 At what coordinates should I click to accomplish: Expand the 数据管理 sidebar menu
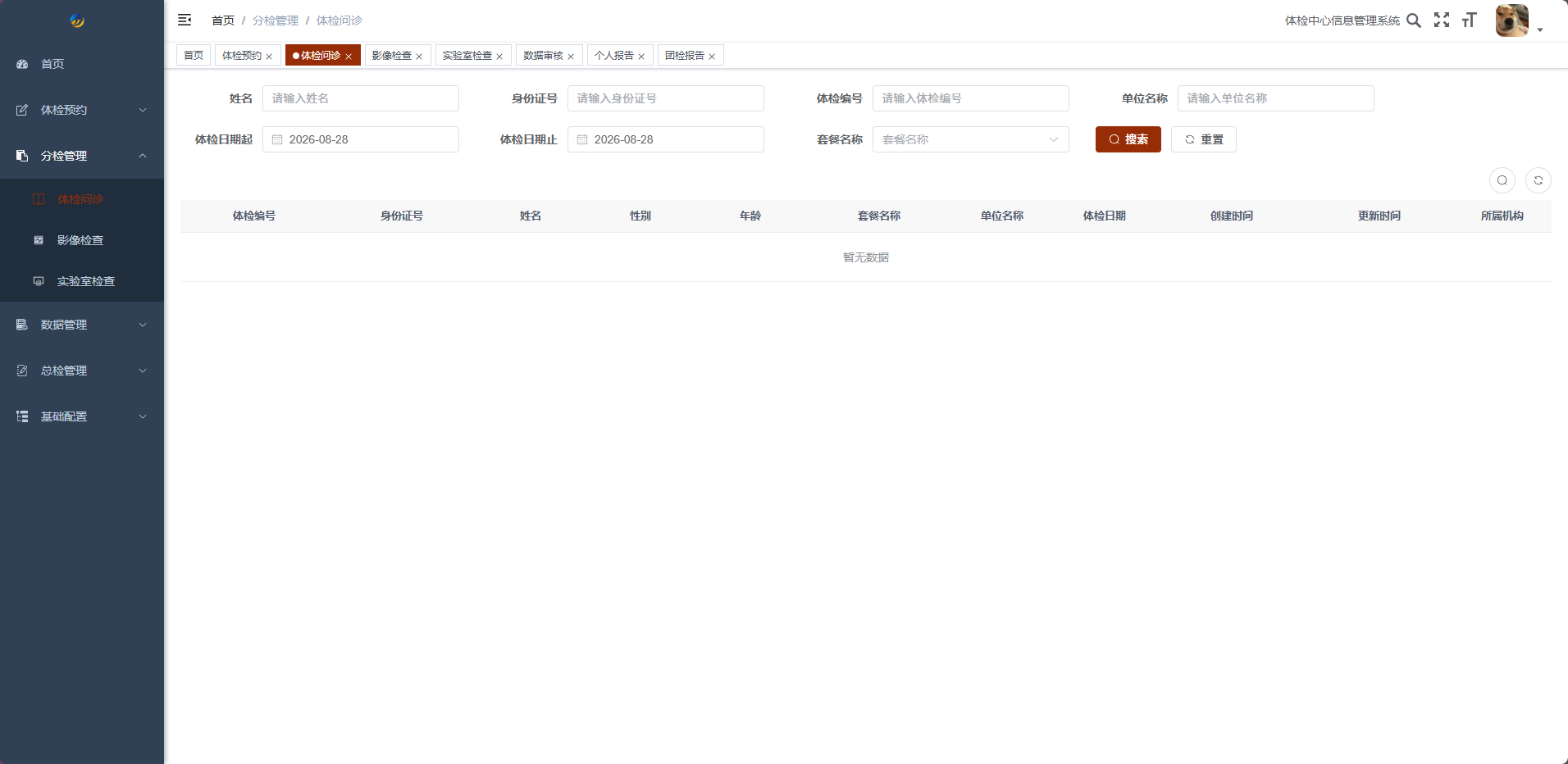coord(82,325)
